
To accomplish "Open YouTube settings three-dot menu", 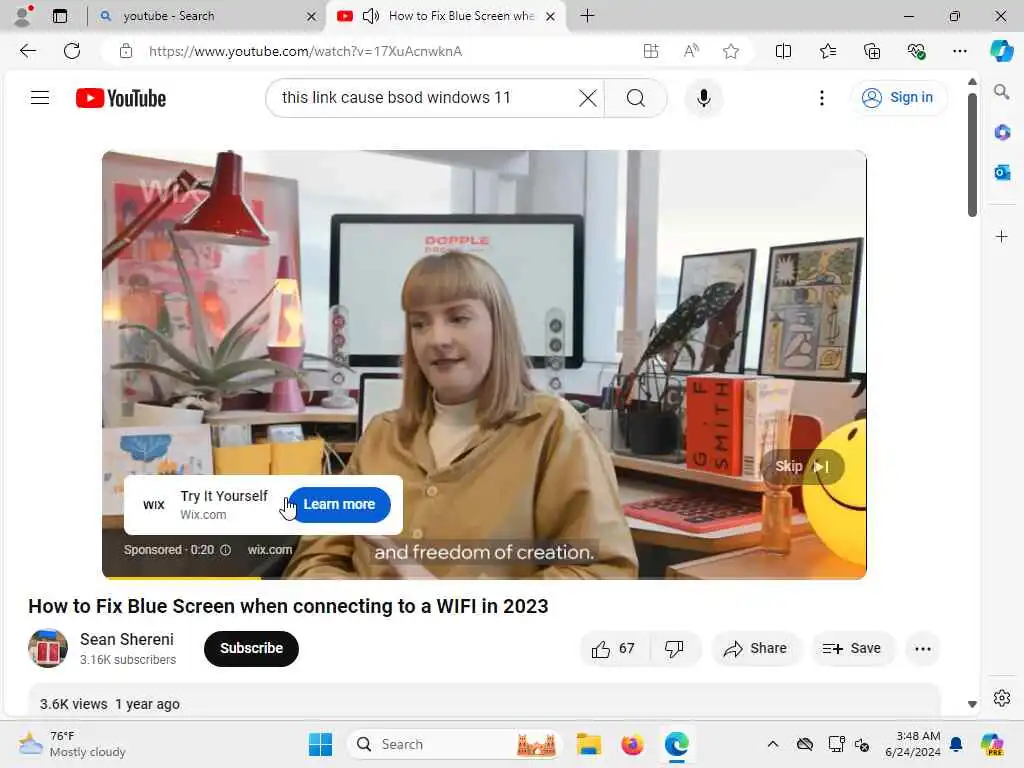I will [822, 98].
